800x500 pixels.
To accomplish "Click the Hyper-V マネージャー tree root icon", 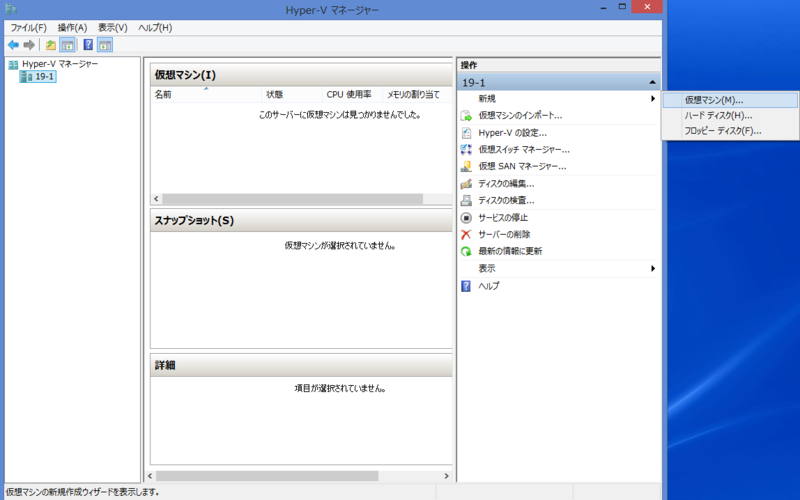I will tap(13, 64).
